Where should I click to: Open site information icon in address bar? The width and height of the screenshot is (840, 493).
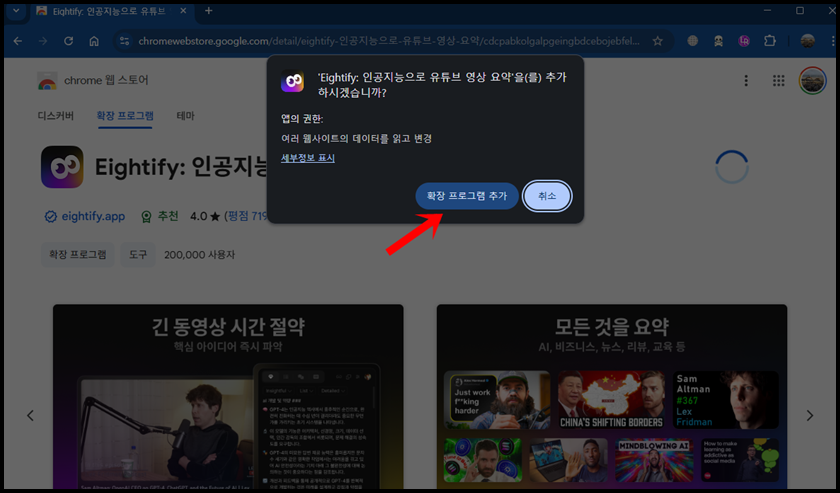(x=124, y=41)
